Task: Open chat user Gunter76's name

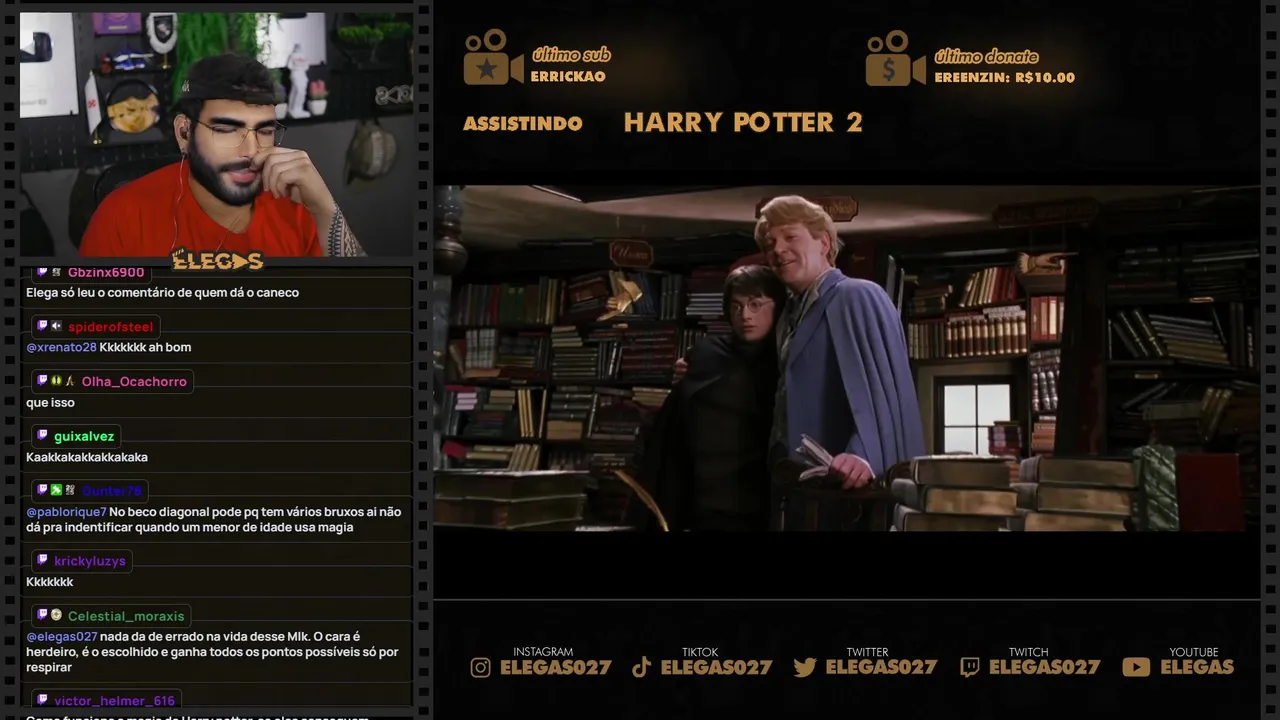Action: tap(112, 491)
